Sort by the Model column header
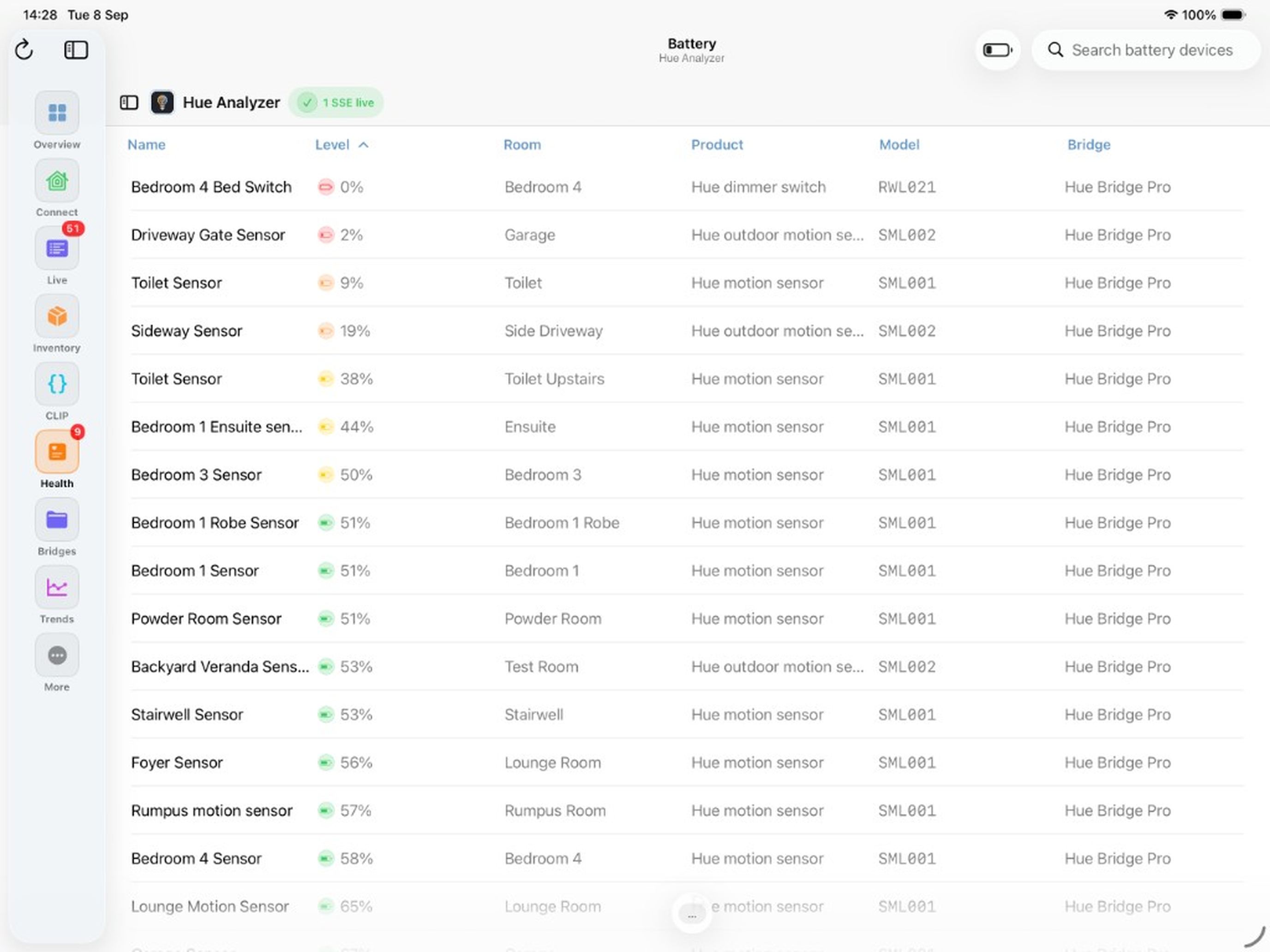Viewport: 1270px width, 952px height. pyautogui.click(x=899, y=145)
